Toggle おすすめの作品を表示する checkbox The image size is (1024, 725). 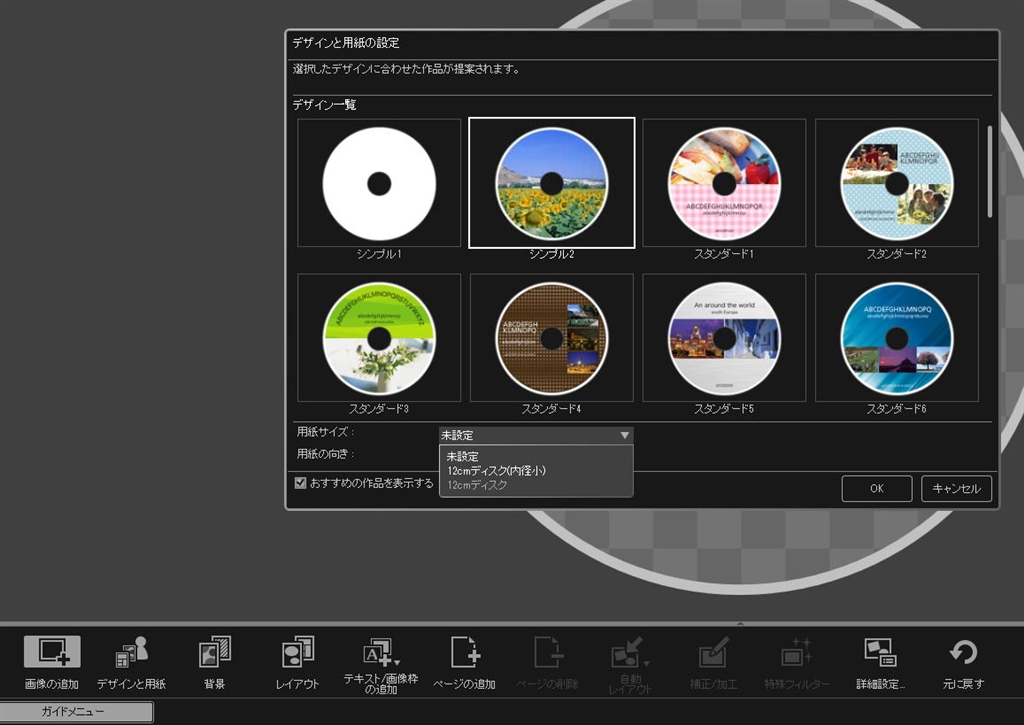pyautogui.click(x=300, y=483)
